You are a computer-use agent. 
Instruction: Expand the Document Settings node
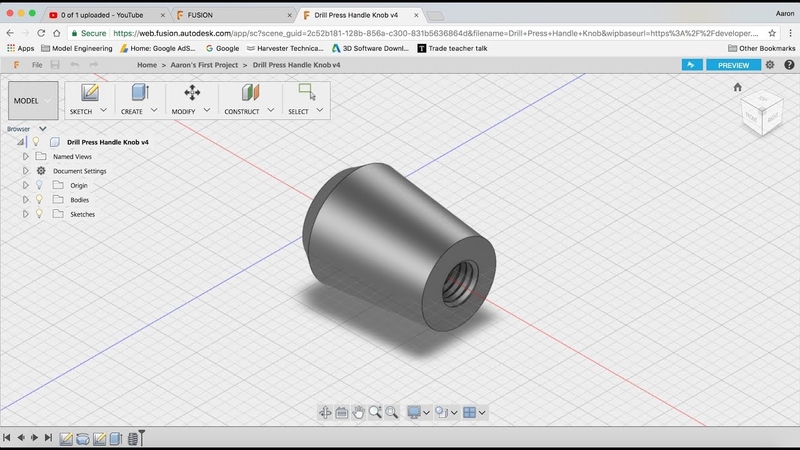click(x=26, y=171)
